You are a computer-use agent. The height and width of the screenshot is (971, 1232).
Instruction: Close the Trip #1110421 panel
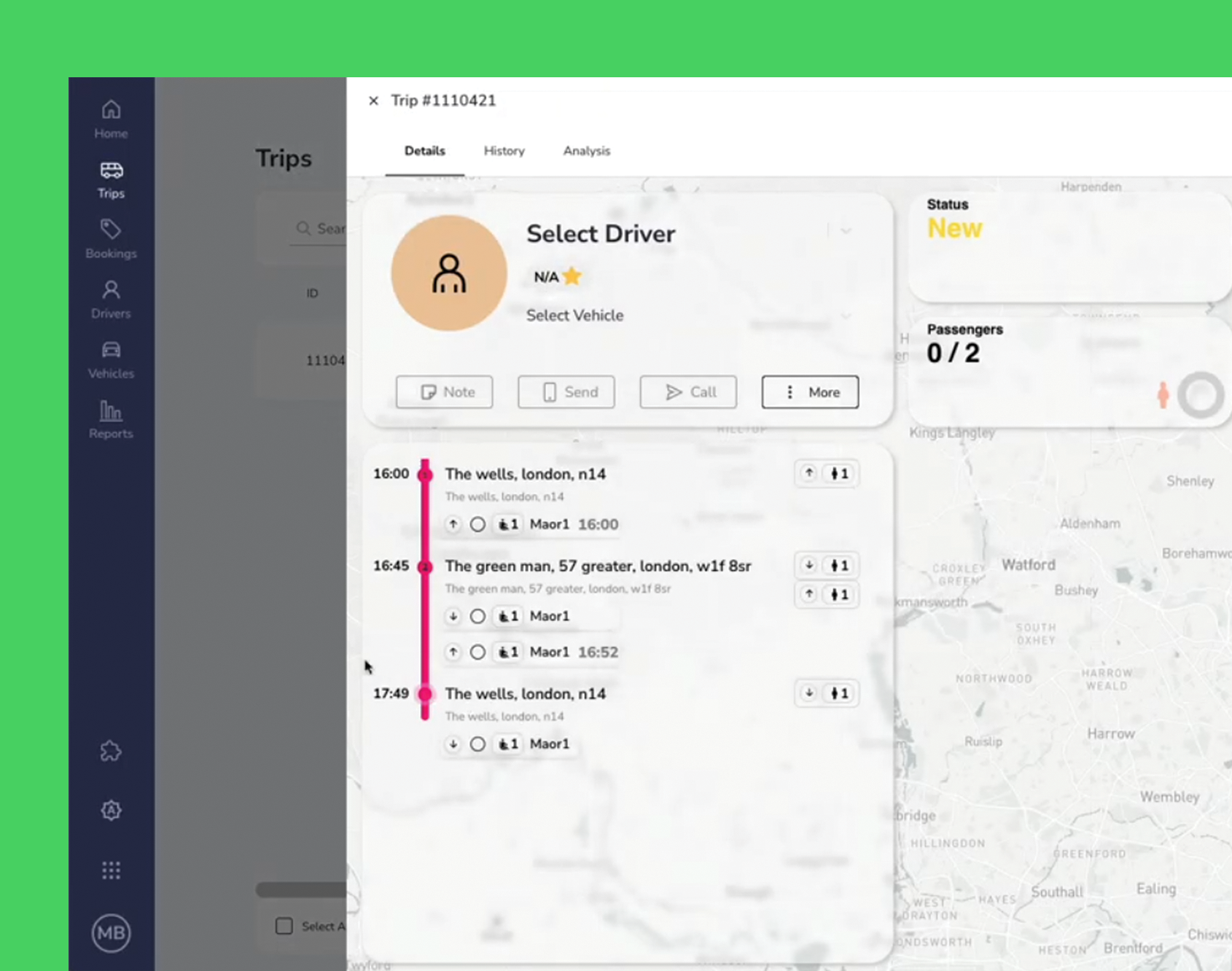pyautogui.click(x=373, y=101)
